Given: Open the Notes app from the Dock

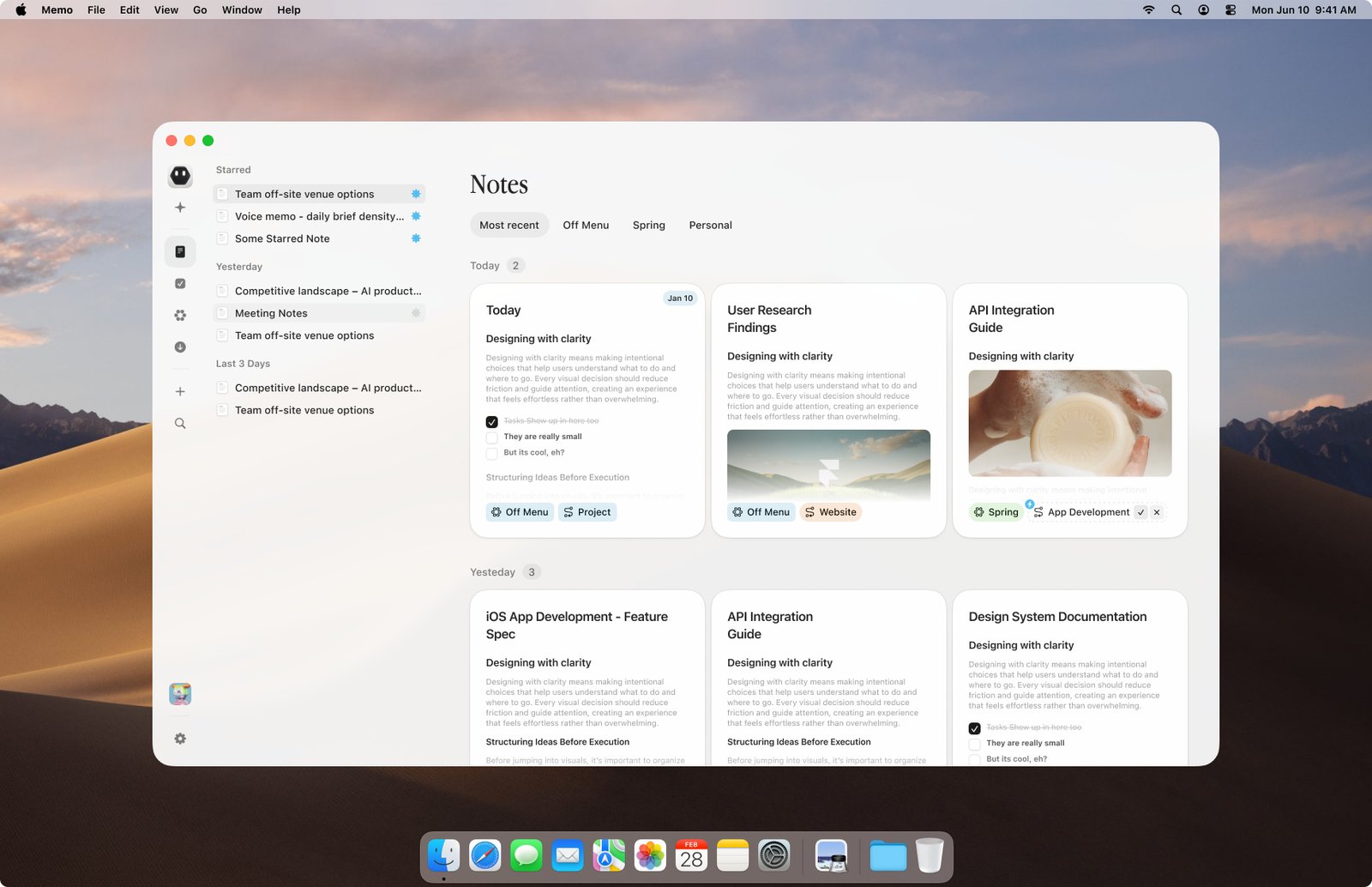Looking at the screenshot, I should [732, 855].
